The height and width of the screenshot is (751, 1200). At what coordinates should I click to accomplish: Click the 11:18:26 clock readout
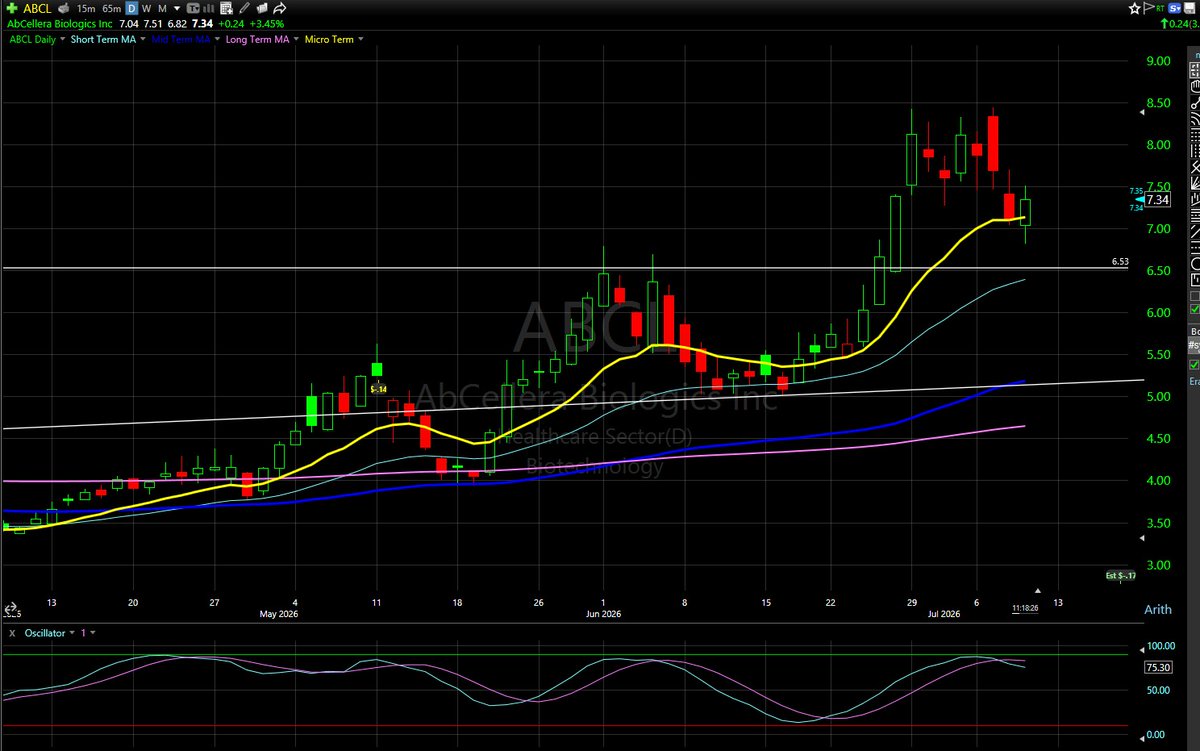click(x=1024, y=607)
